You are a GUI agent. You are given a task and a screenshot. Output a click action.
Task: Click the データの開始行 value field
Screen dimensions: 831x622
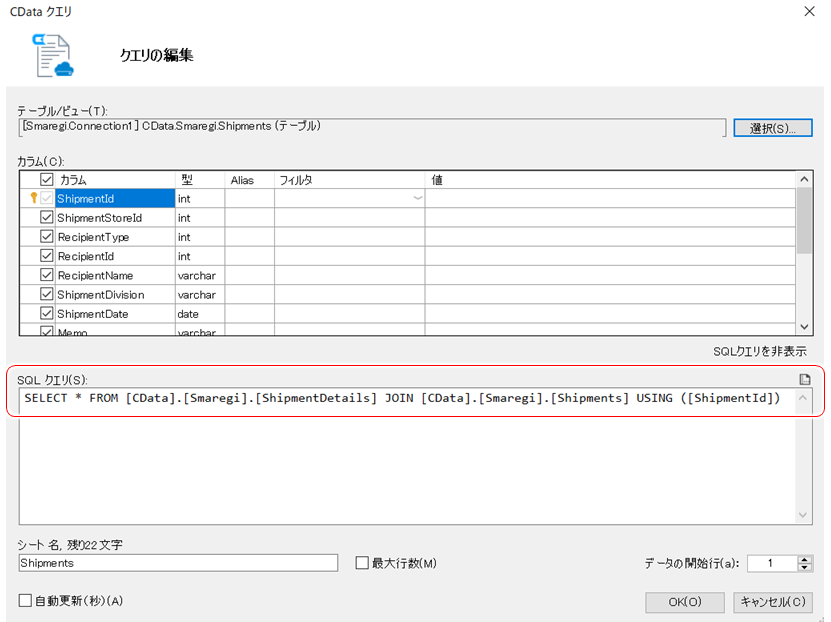pyautogui.click(x=772, y=563)
